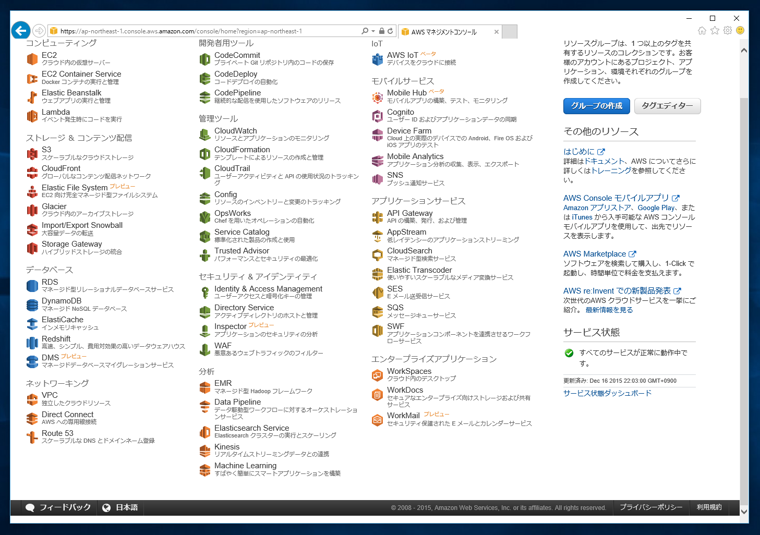Open the S3 storage icon
760x535 pixels.
[x=32, y=154]
